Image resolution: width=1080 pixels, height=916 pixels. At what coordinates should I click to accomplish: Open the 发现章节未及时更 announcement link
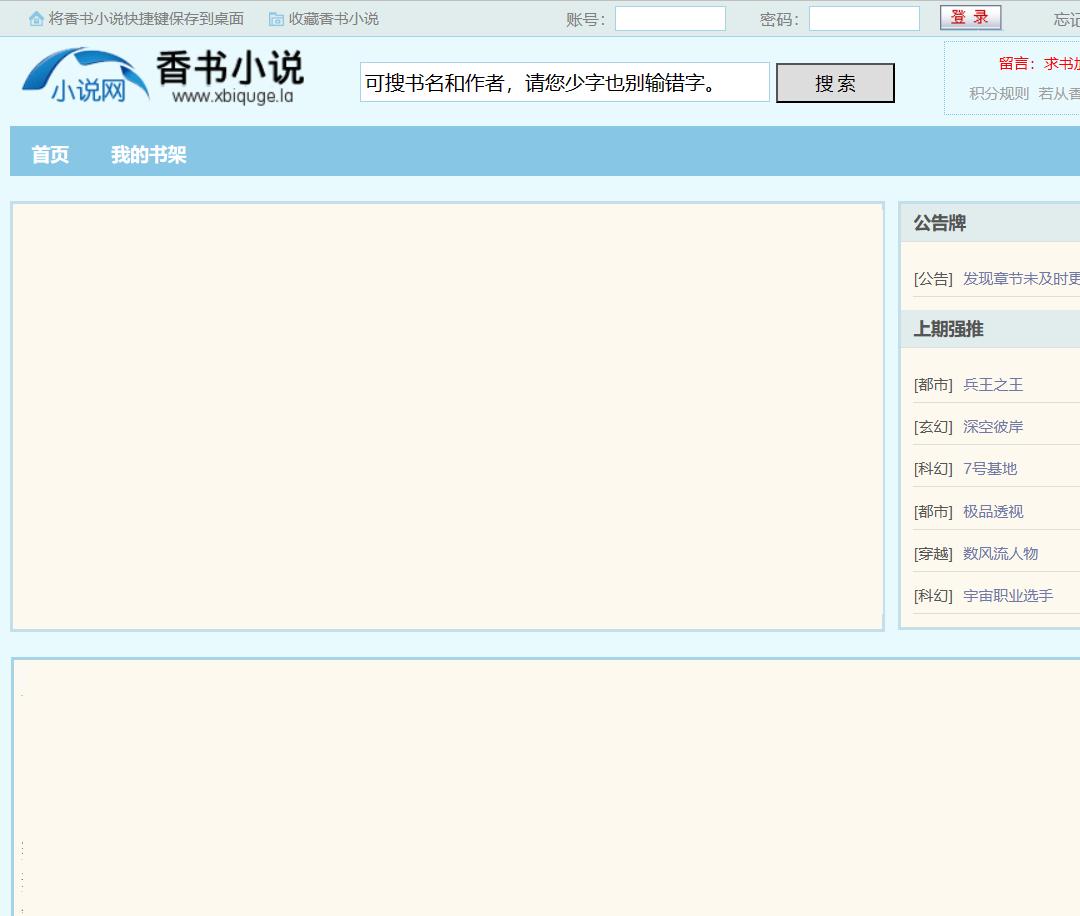(1020, 279)
